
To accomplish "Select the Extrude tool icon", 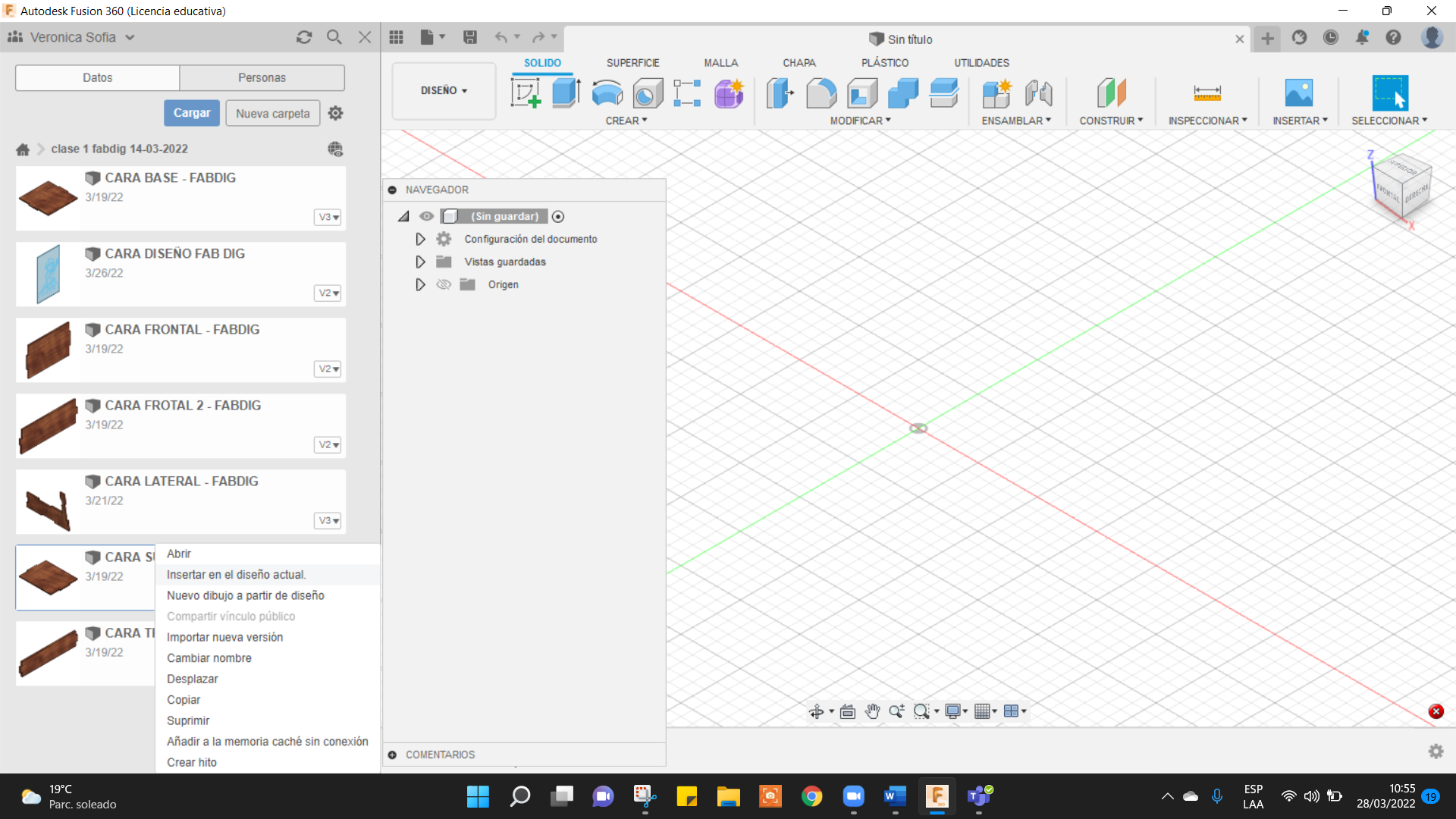I will [x=566, y=93].
